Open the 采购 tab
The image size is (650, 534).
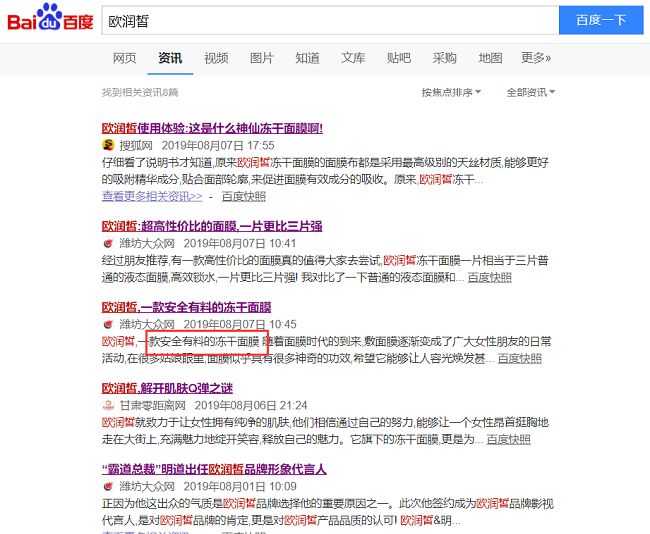(x=444, y=58)
